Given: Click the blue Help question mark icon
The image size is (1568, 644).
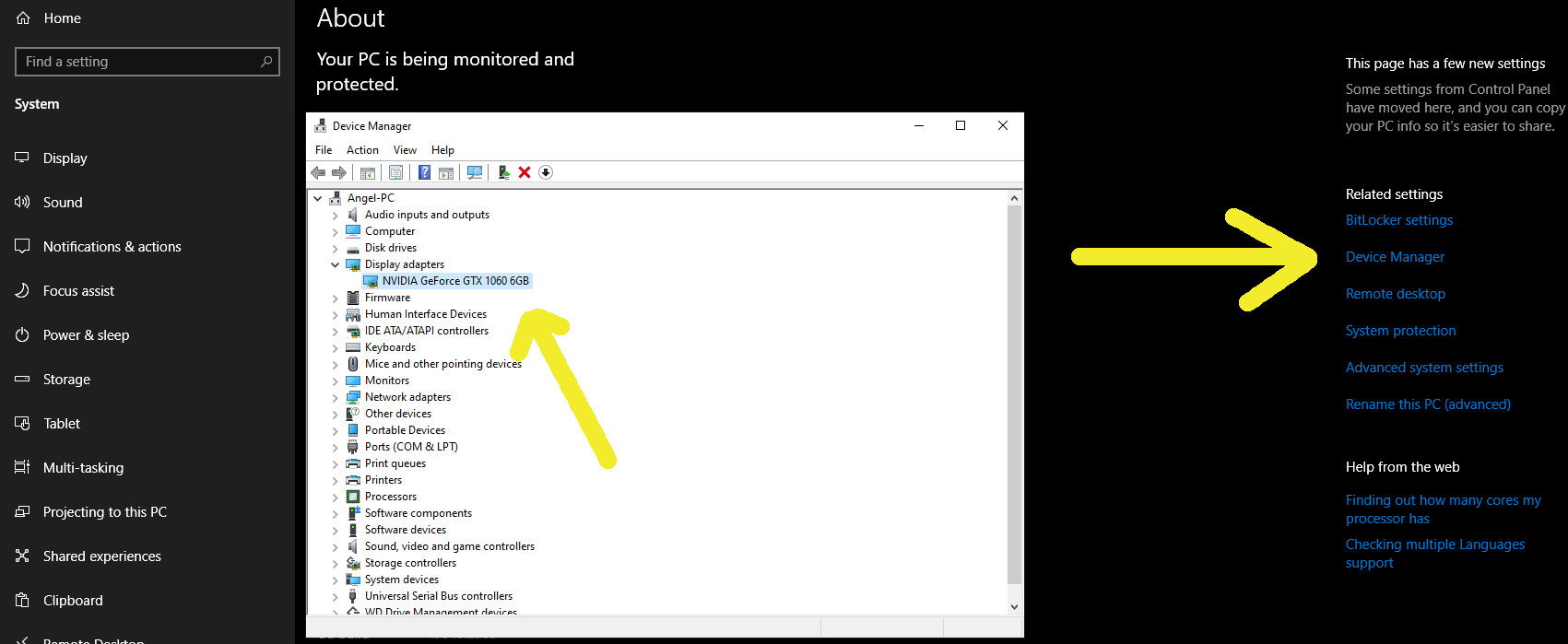Looking at the screenshot, I should 424,172.
